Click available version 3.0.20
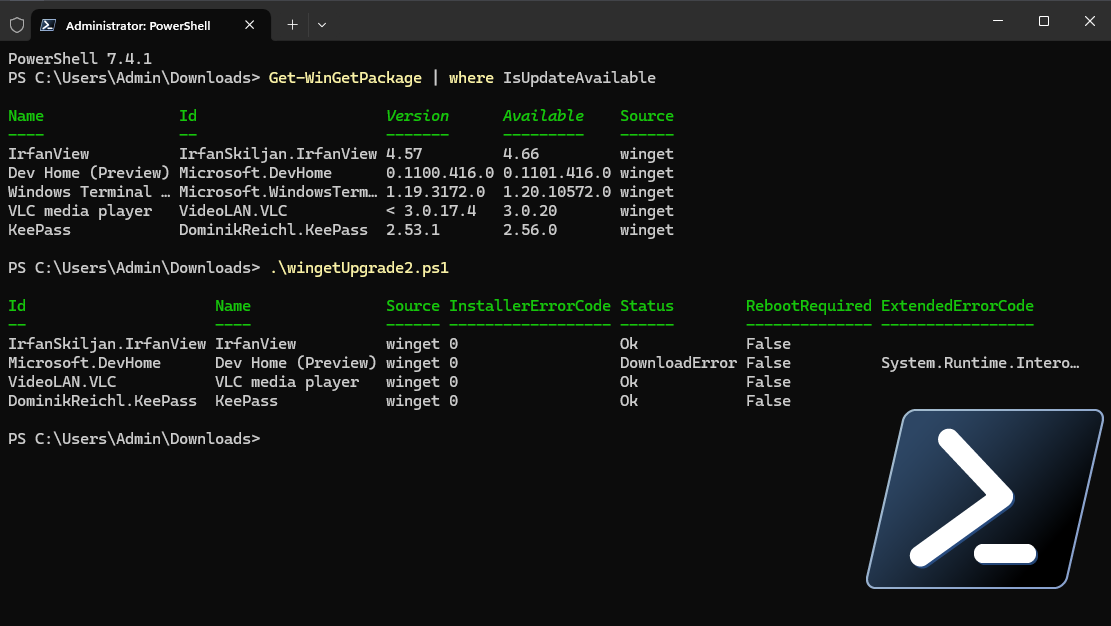The image size is (1111, 626). tap(530, 211)
